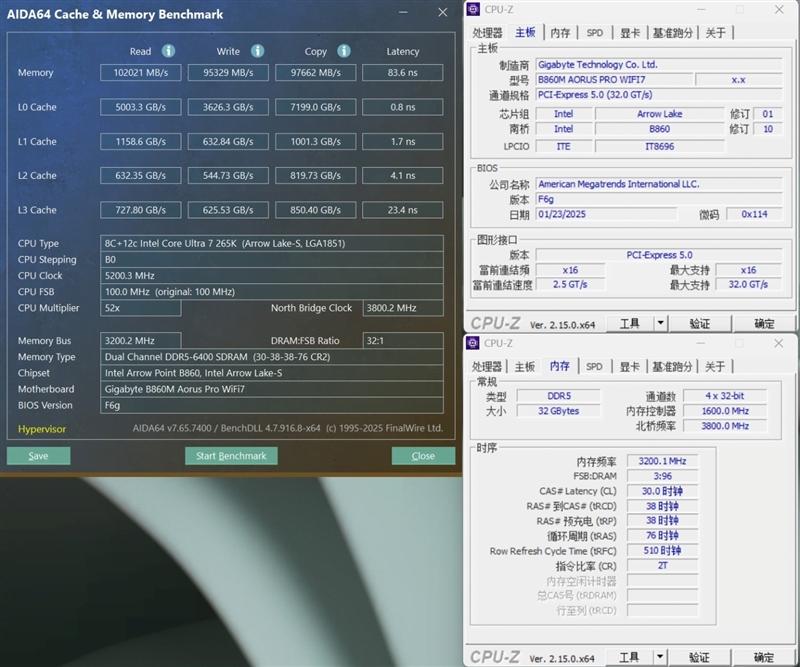This screenshot has width=800, height=667.
Task: Click CPU Type field showing Core Ultra 7 265K
Action: point(272,243)
